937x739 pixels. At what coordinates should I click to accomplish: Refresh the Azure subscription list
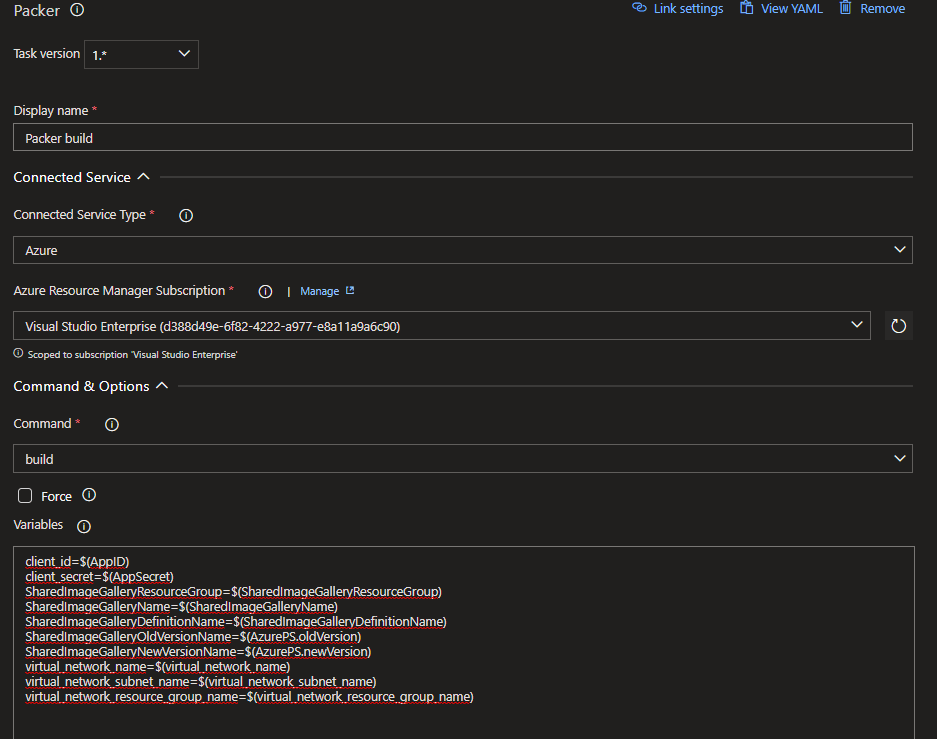click(x=898, y=326)
